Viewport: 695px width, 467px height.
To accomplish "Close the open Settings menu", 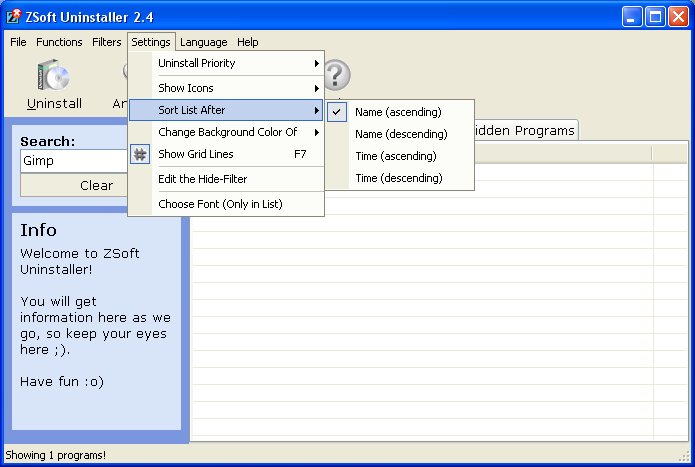I will pos(151,42).
